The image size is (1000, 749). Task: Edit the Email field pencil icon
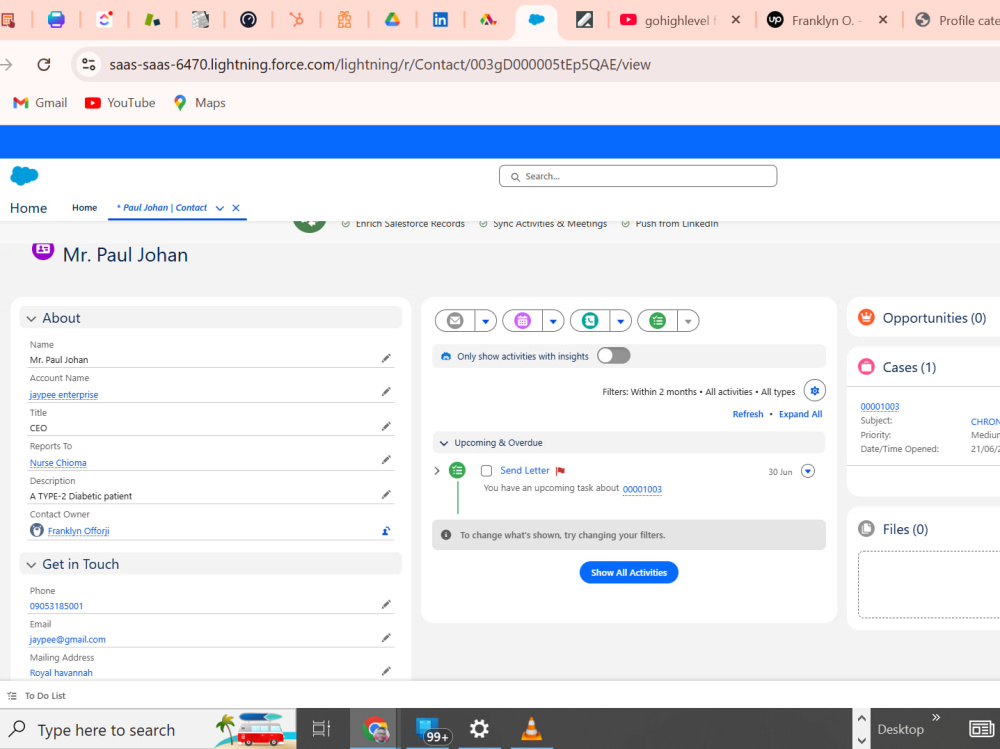386,638
